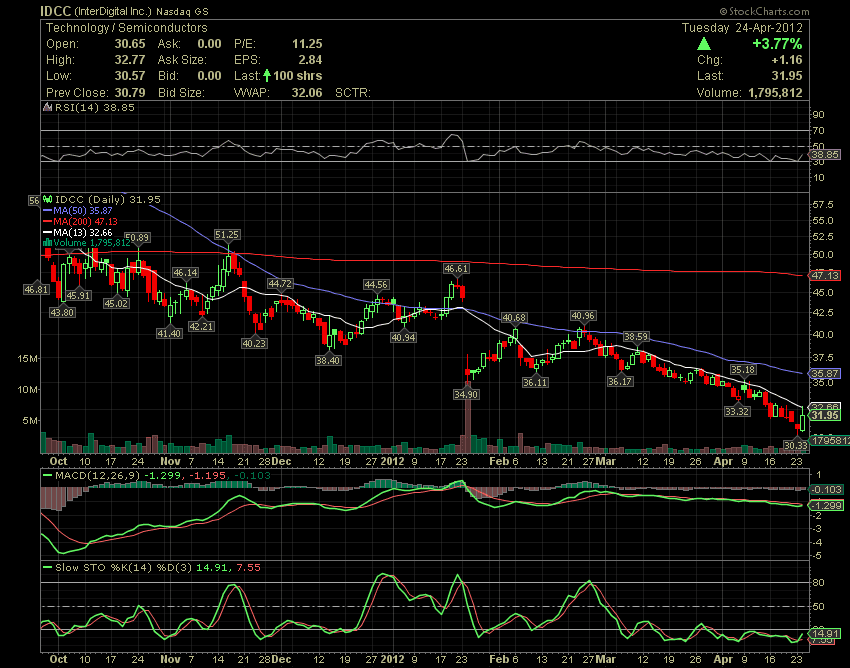This screenshot has height=668, width=850.
Task: Click the green line swatch before Slow STO
Action: (48, 568)
